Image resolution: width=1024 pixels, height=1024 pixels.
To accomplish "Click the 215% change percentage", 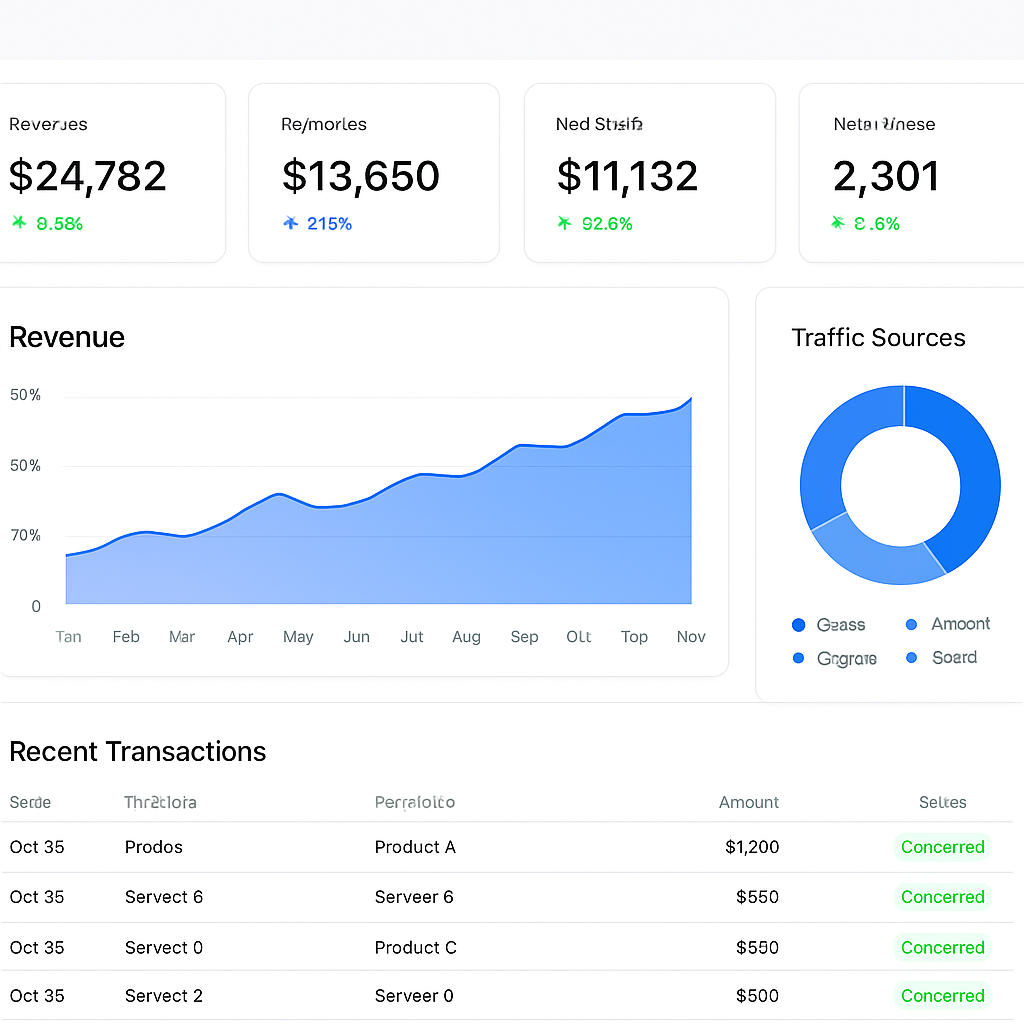I will (329, 224).
